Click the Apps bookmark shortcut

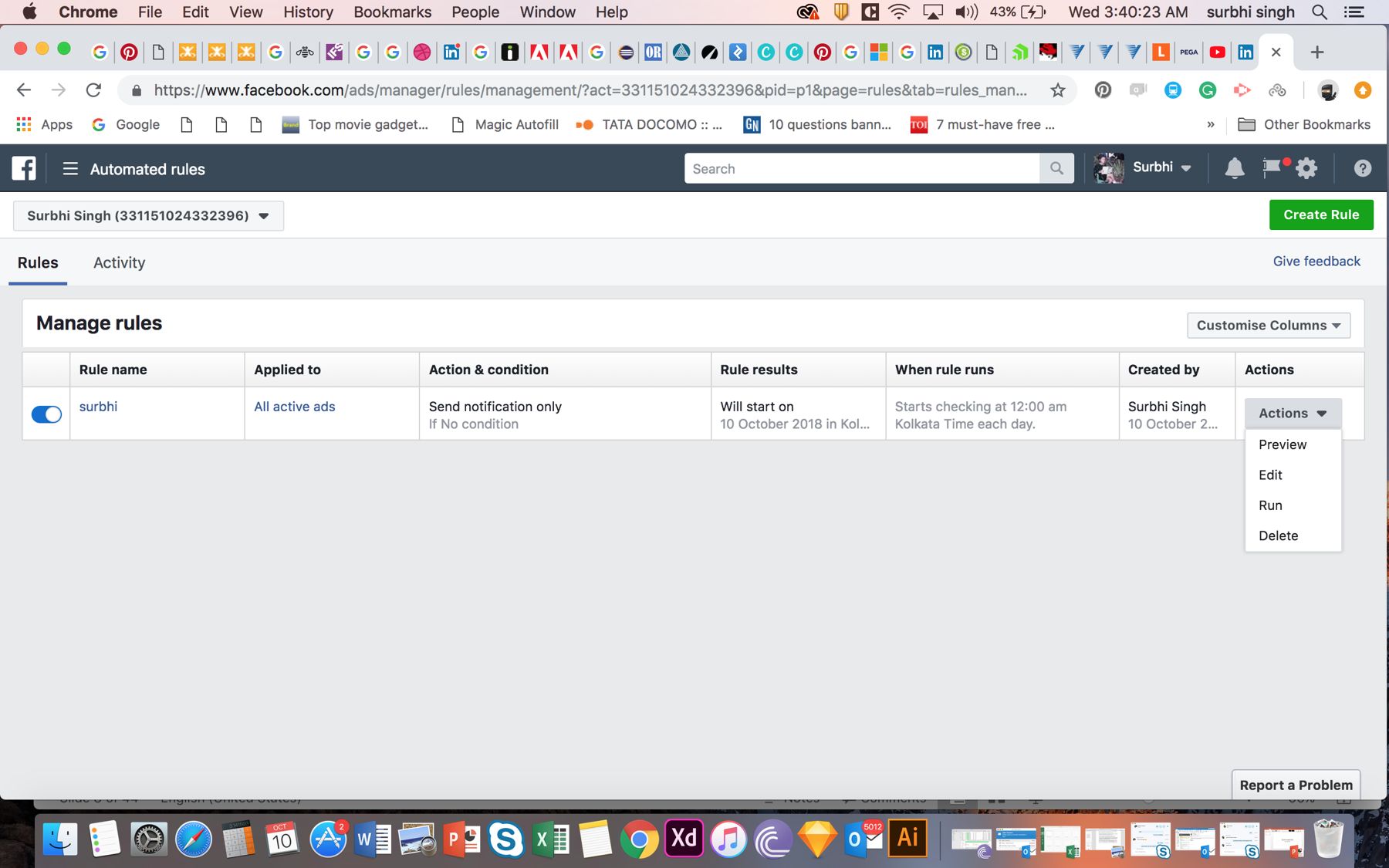point(45,124)
